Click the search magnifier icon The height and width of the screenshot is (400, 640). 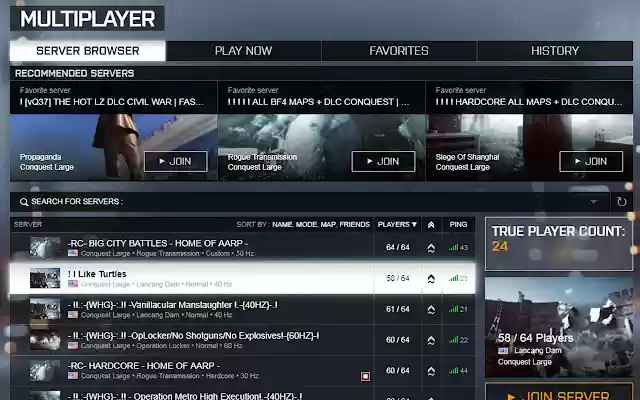[24, 202]
